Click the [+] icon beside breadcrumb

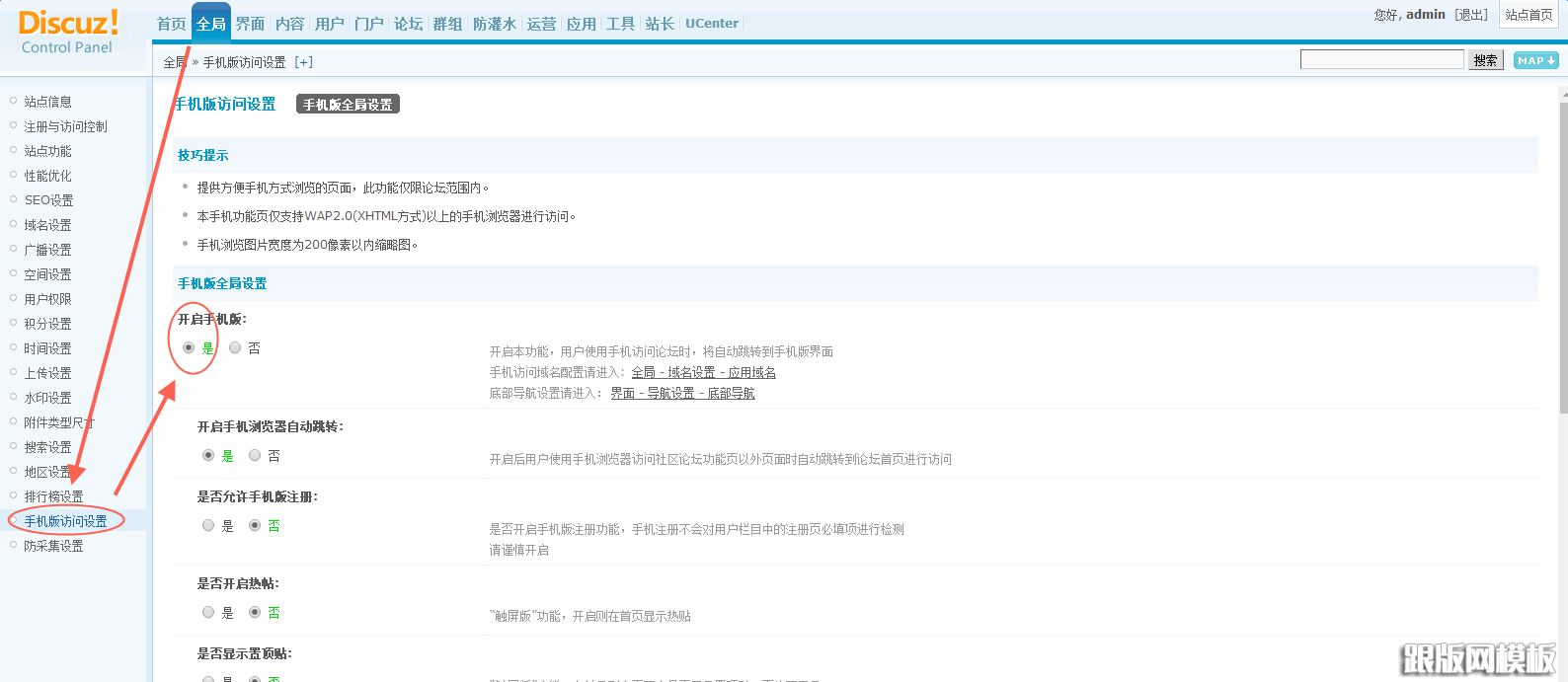pos(304,62)
